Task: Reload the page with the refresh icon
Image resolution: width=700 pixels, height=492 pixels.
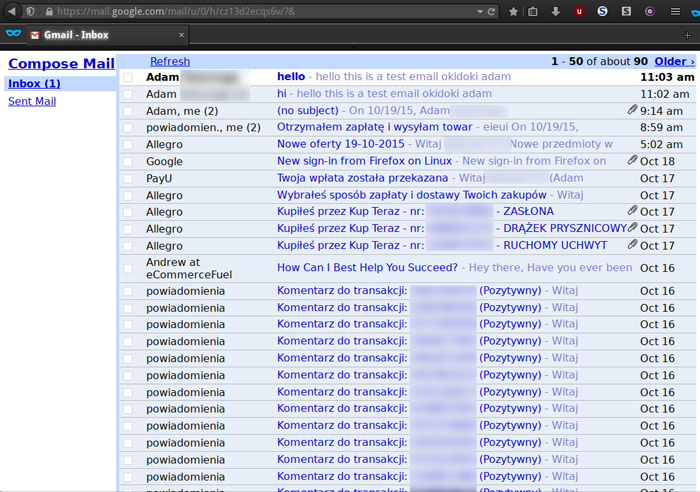Action: [491, 12]
